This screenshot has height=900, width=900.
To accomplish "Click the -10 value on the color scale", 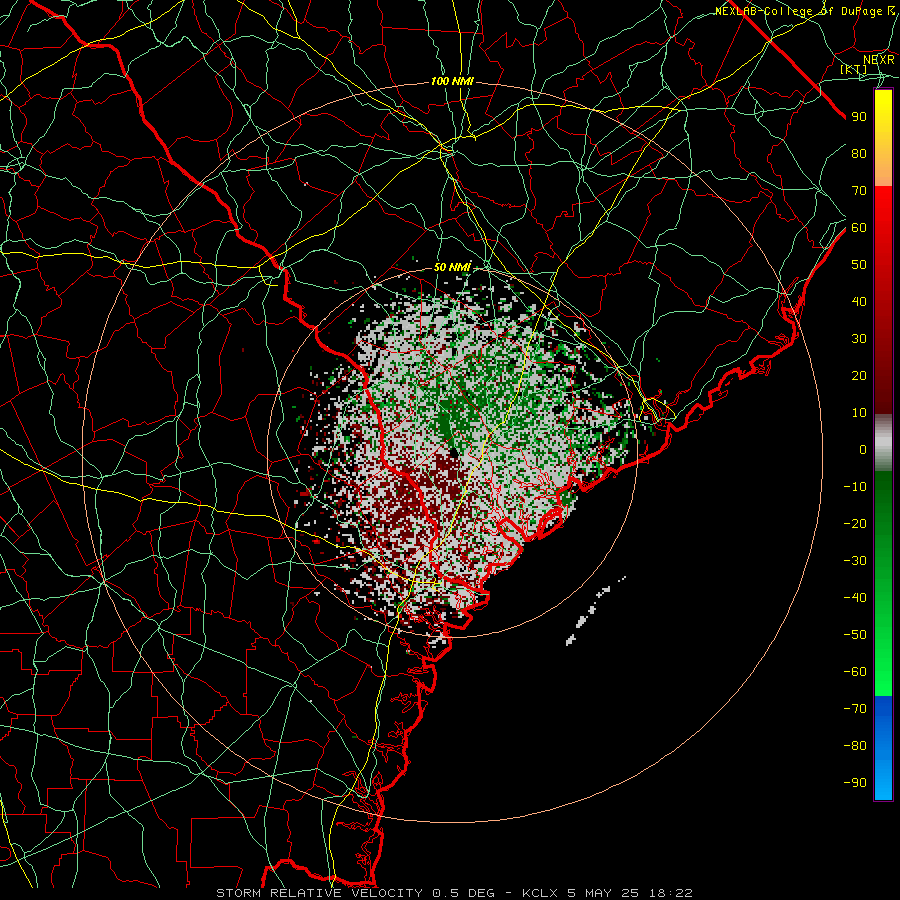I will pyautogui.click(x=855, y=487).
